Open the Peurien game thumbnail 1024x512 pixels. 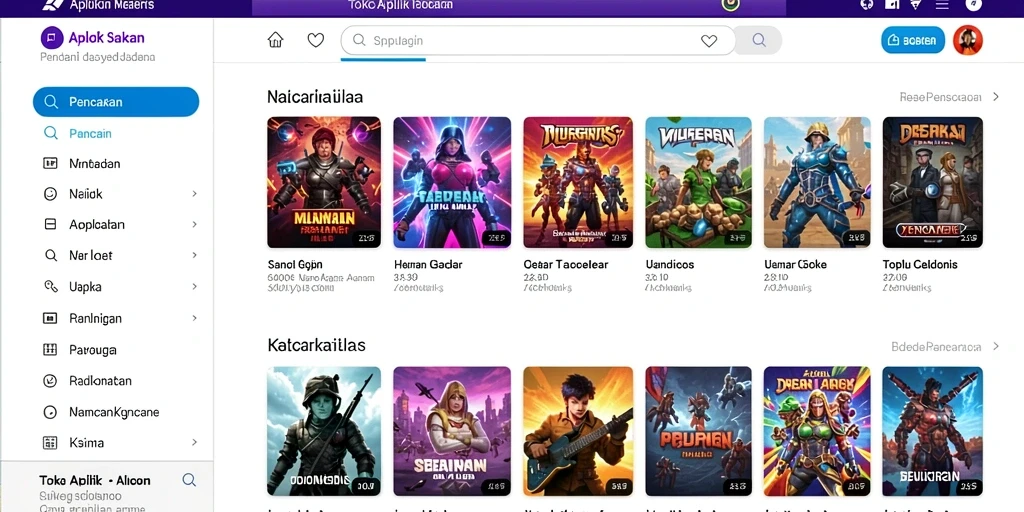pos(698,431)
